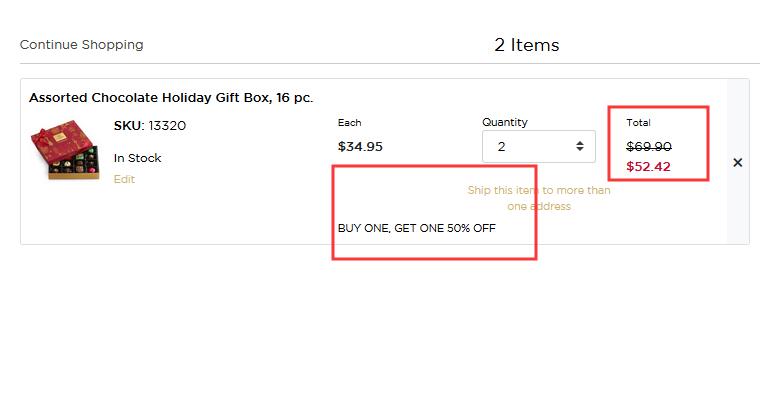Click the BUY ONE, GET ONE 50% OFF promo text
Viewport: 760px width, 399px height.
click(417, 228)
